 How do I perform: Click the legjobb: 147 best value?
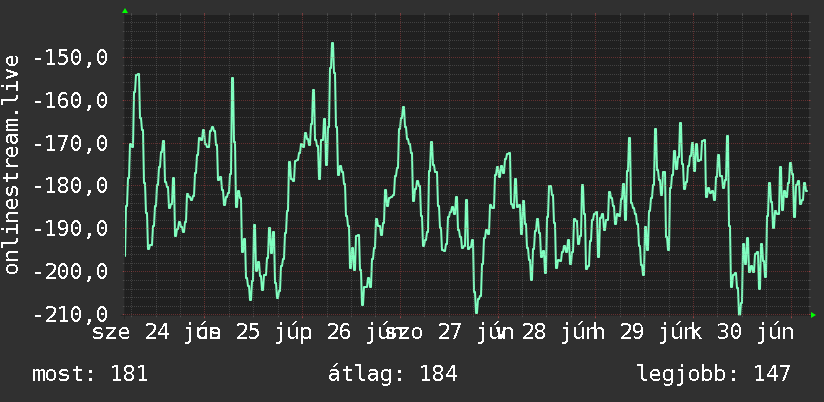(x=714, y=374)
